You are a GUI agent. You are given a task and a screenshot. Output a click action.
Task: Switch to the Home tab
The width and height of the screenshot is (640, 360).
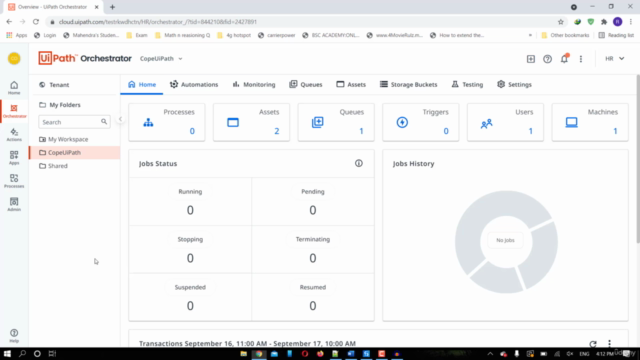coord(142,84)
